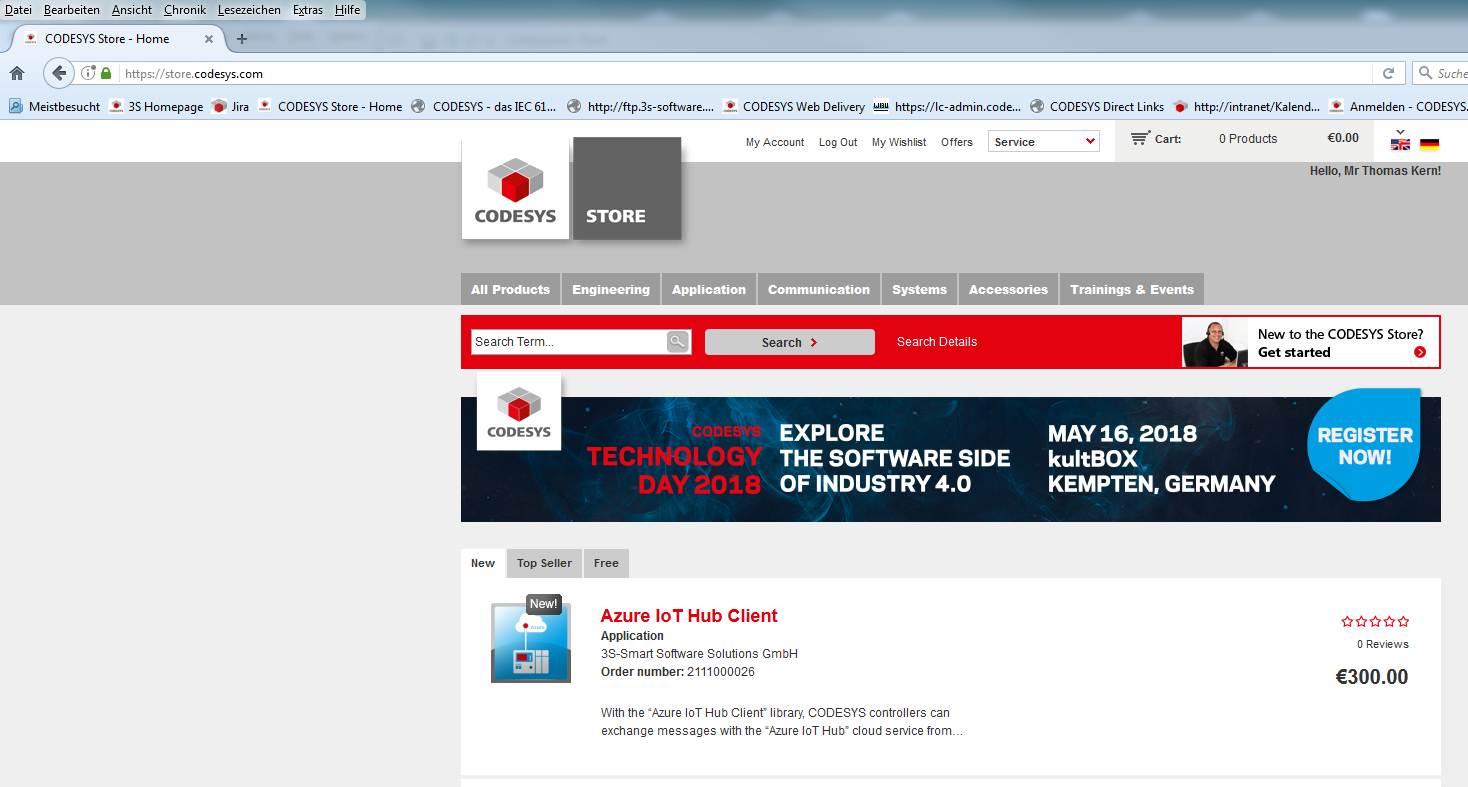Open new tab with the plus icon
The height and width of the screenshot is (787, 1468).
tap(241, 39)
